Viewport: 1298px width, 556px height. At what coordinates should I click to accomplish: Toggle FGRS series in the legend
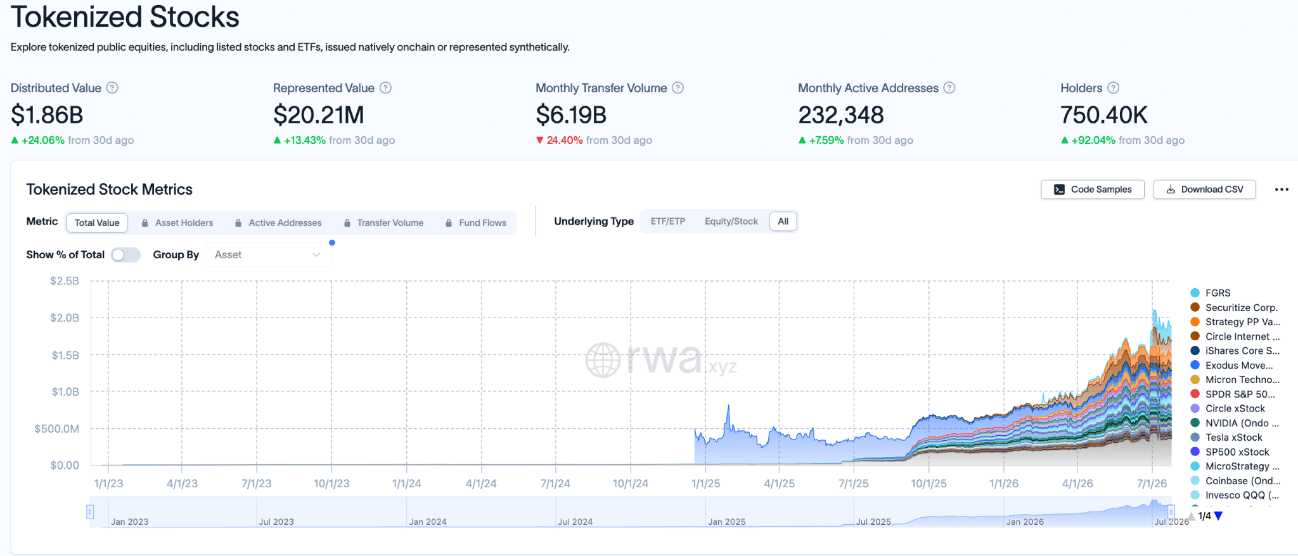click(1210, 293)
